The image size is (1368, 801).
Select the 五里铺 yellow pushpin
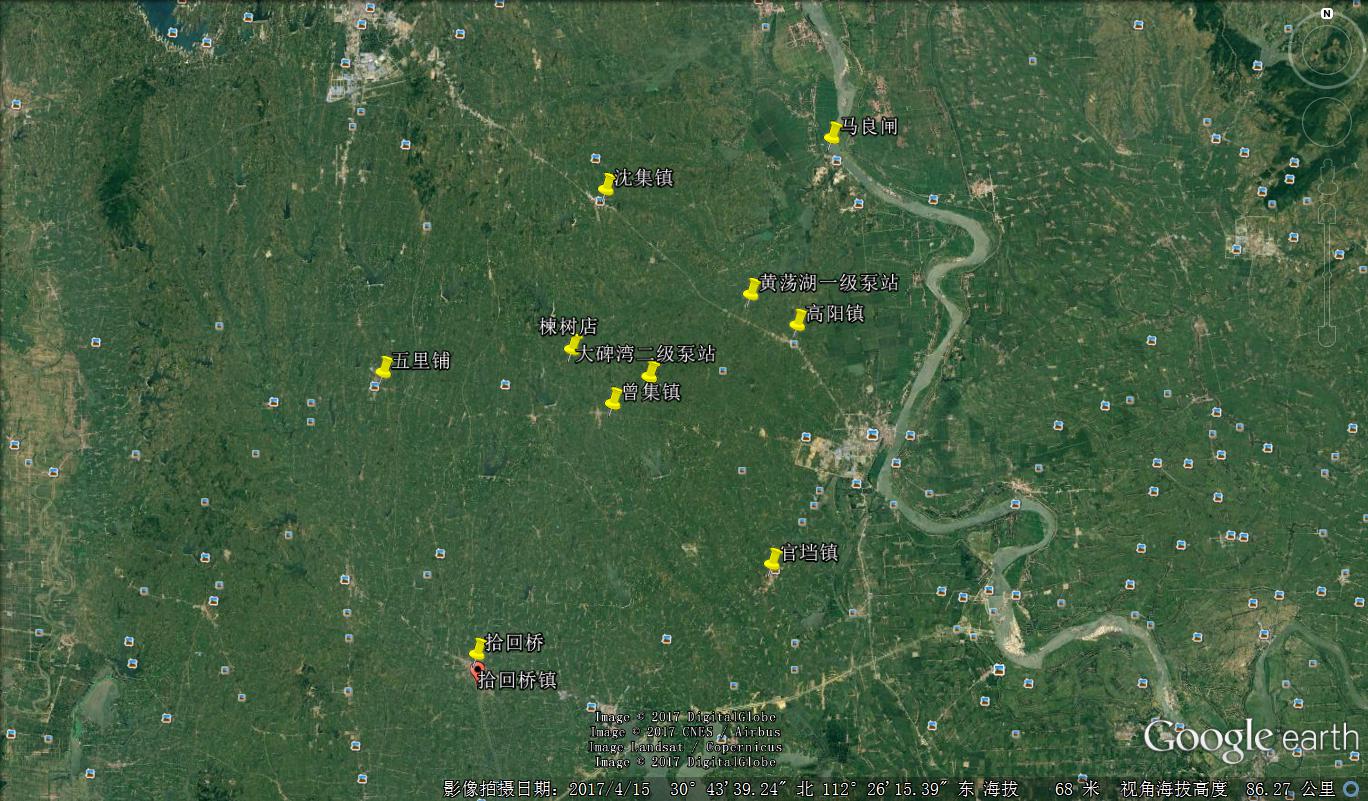384,367
